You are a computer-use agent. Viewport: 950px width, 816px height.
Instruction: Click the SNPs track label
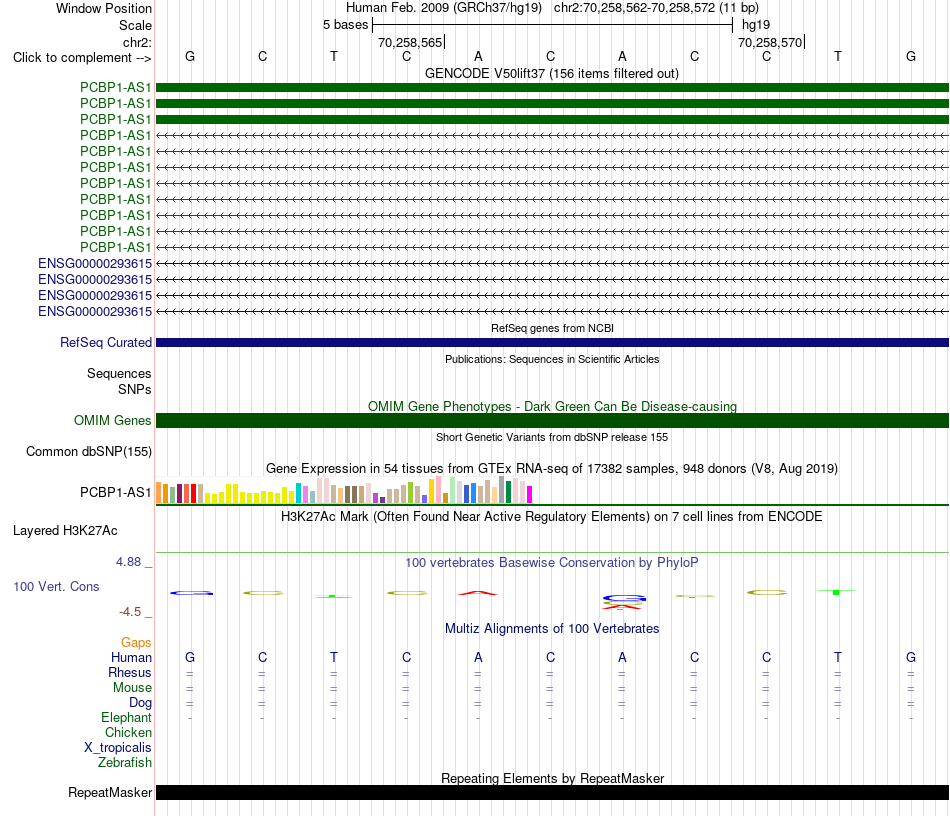pyautogui.click(x=135, y=390)
